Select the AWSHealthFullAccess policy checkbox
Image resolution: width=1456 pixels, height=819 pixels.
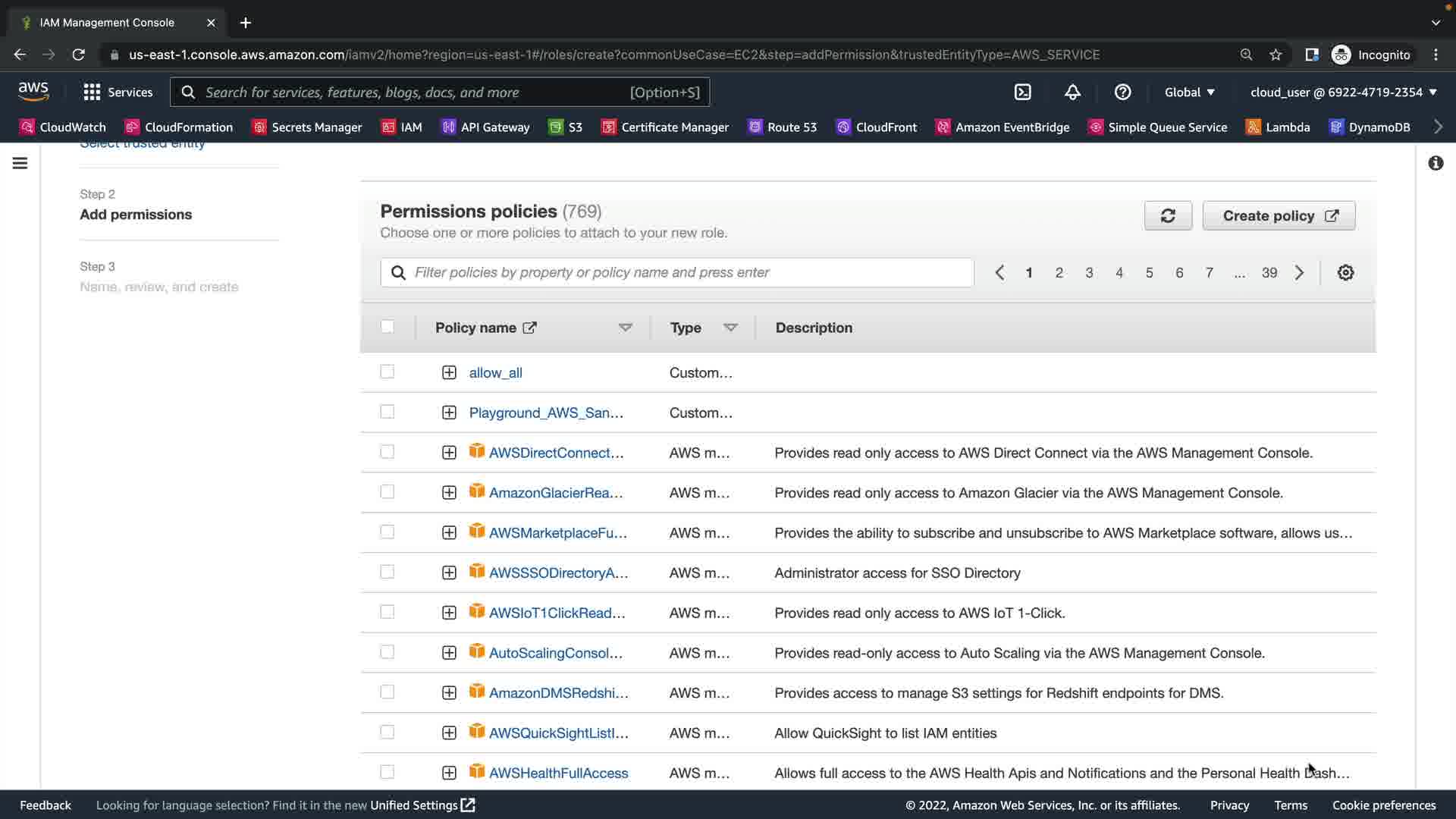(x=388, y=772)
